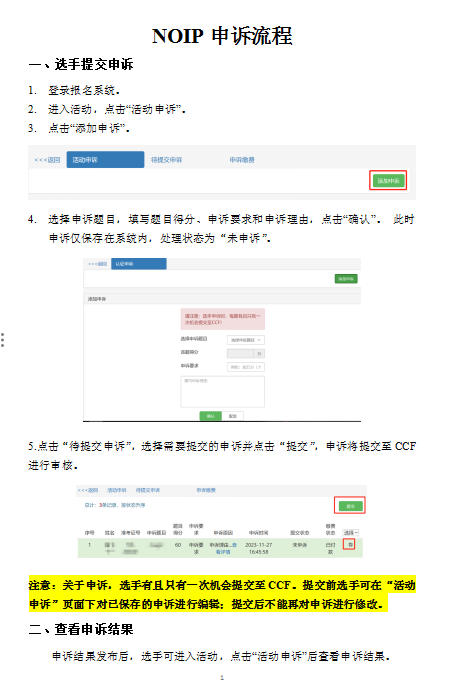Image resolution: width=462 pixels, height=690 pixels.
Task: Click the score value 60 in the table
Action: click(x=178, y=545)
